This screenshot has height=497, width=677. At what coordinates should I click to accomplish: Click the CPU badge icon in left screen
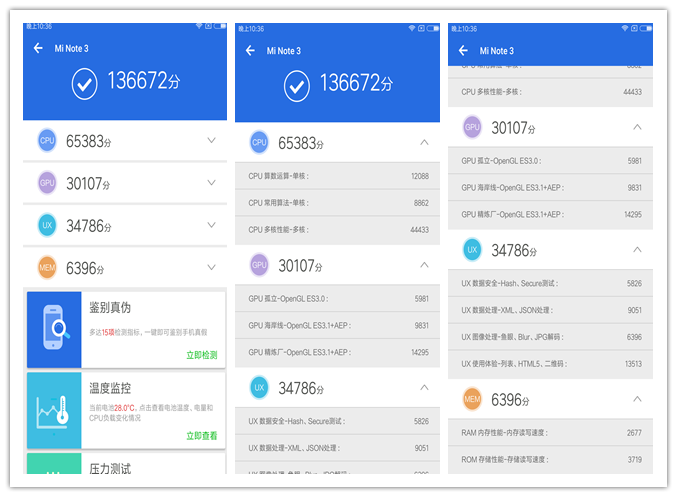click(x=47, y=140)
